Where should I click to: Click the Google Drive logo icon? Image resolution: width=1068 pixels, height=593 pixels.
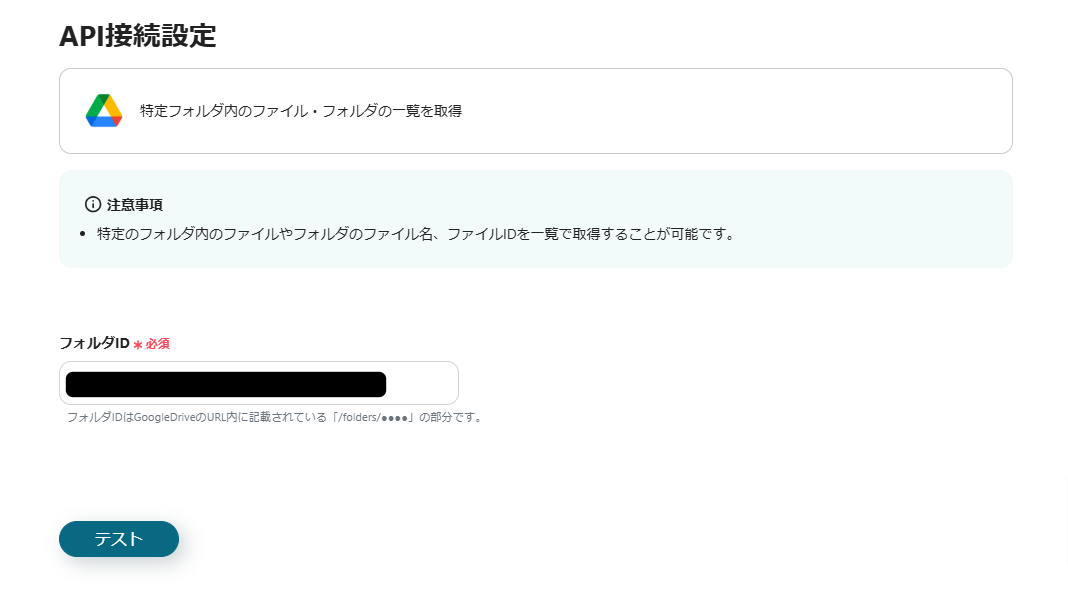tap(104, 111)
